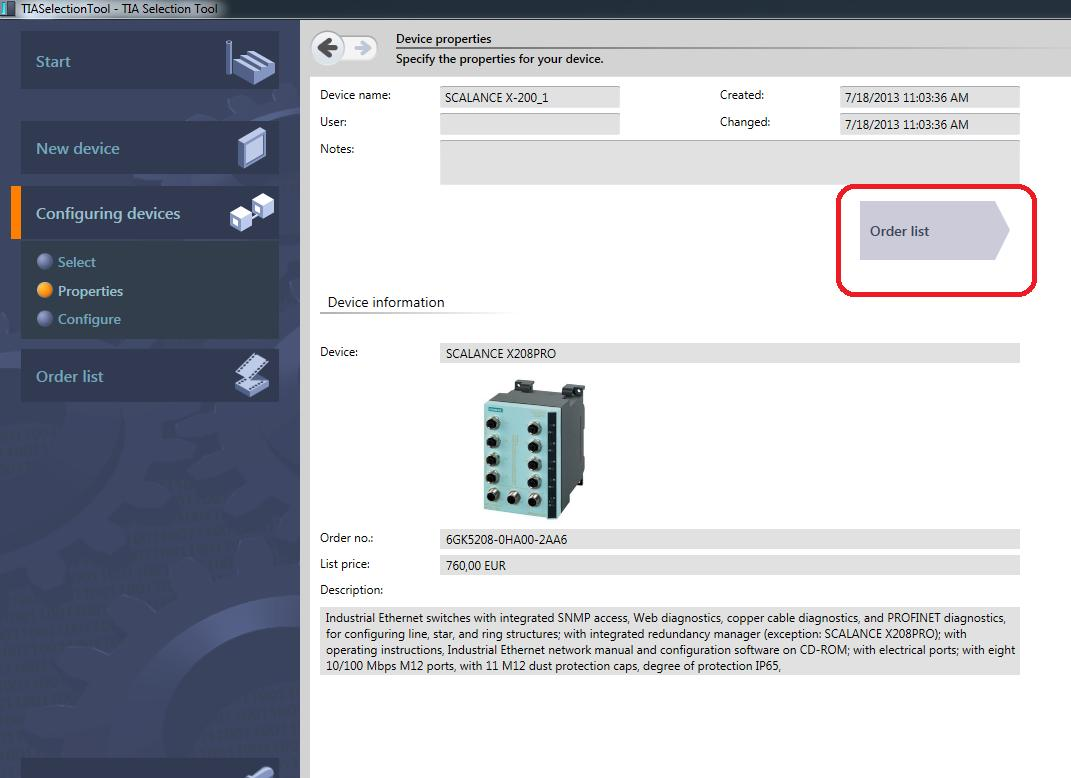
Task: Open the New device section
Action: 150,148
